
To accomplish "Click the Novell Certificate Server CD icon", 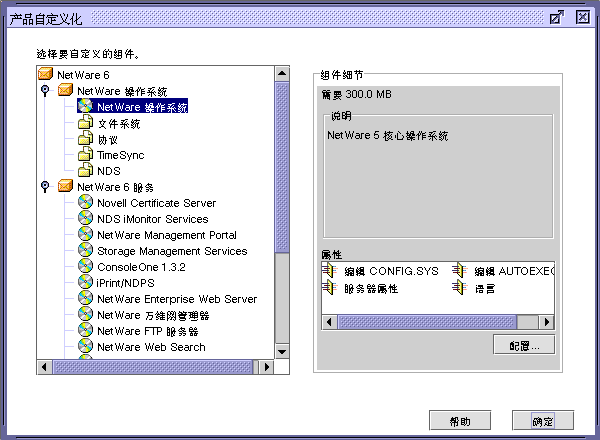I will pyautogui.click(x=85, y=202).
